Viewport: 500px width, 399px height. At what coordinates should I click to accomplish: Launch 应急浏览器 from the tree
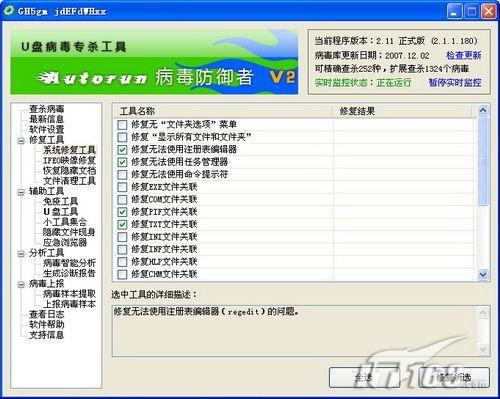65,243
